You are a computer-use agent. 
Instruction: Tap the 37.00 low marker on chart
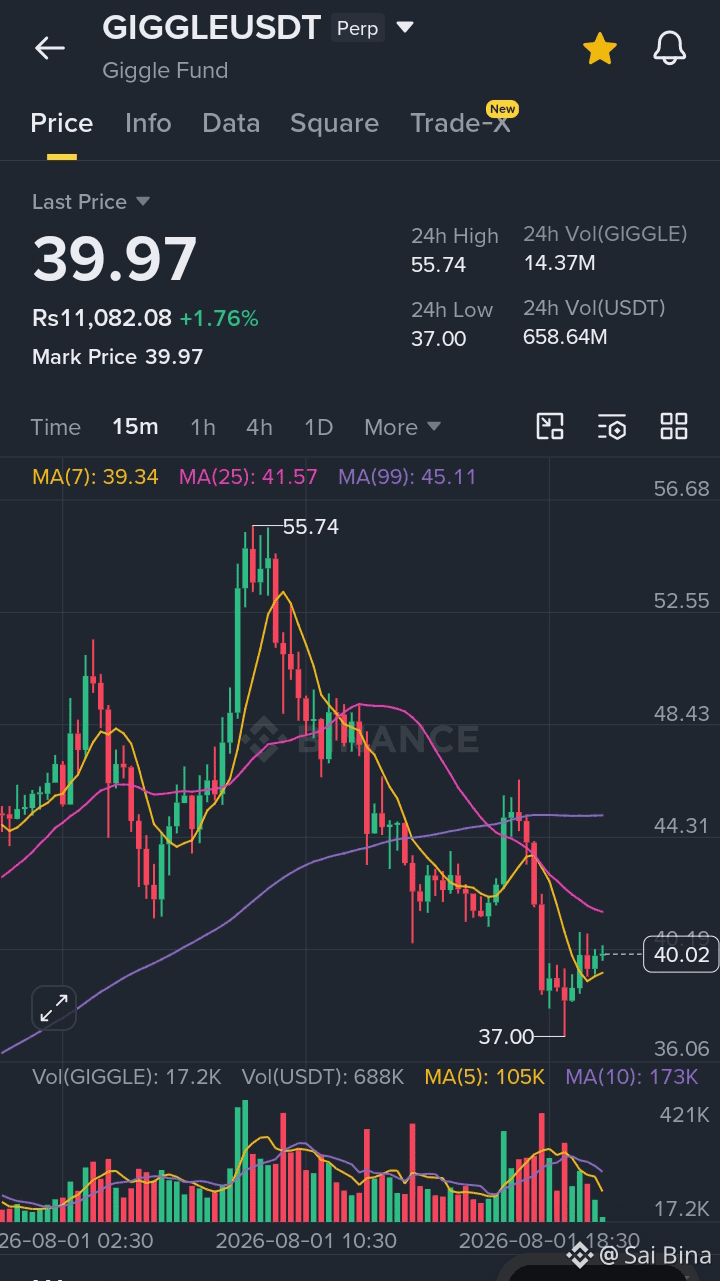click(506, 1036)
